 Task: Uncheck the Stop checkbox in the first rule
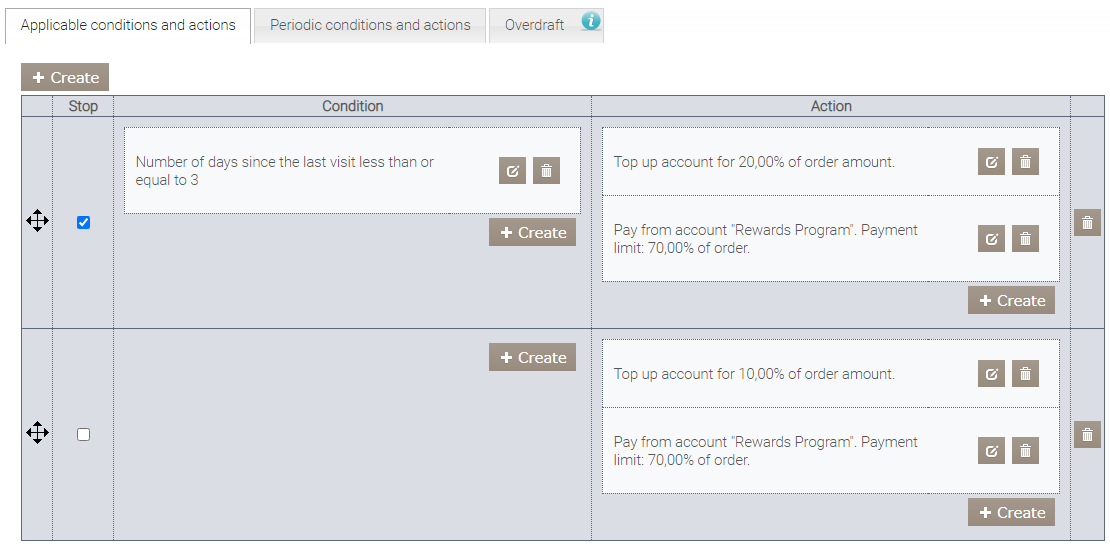(83, 223)
